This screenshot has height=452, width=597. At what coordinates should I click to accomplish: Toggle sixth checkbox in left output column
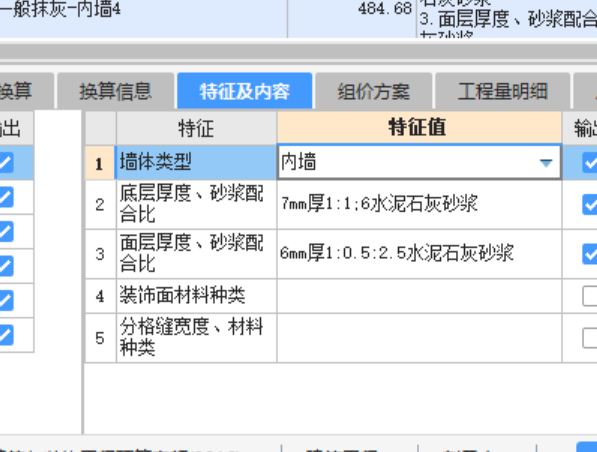[x=6, y=335]
